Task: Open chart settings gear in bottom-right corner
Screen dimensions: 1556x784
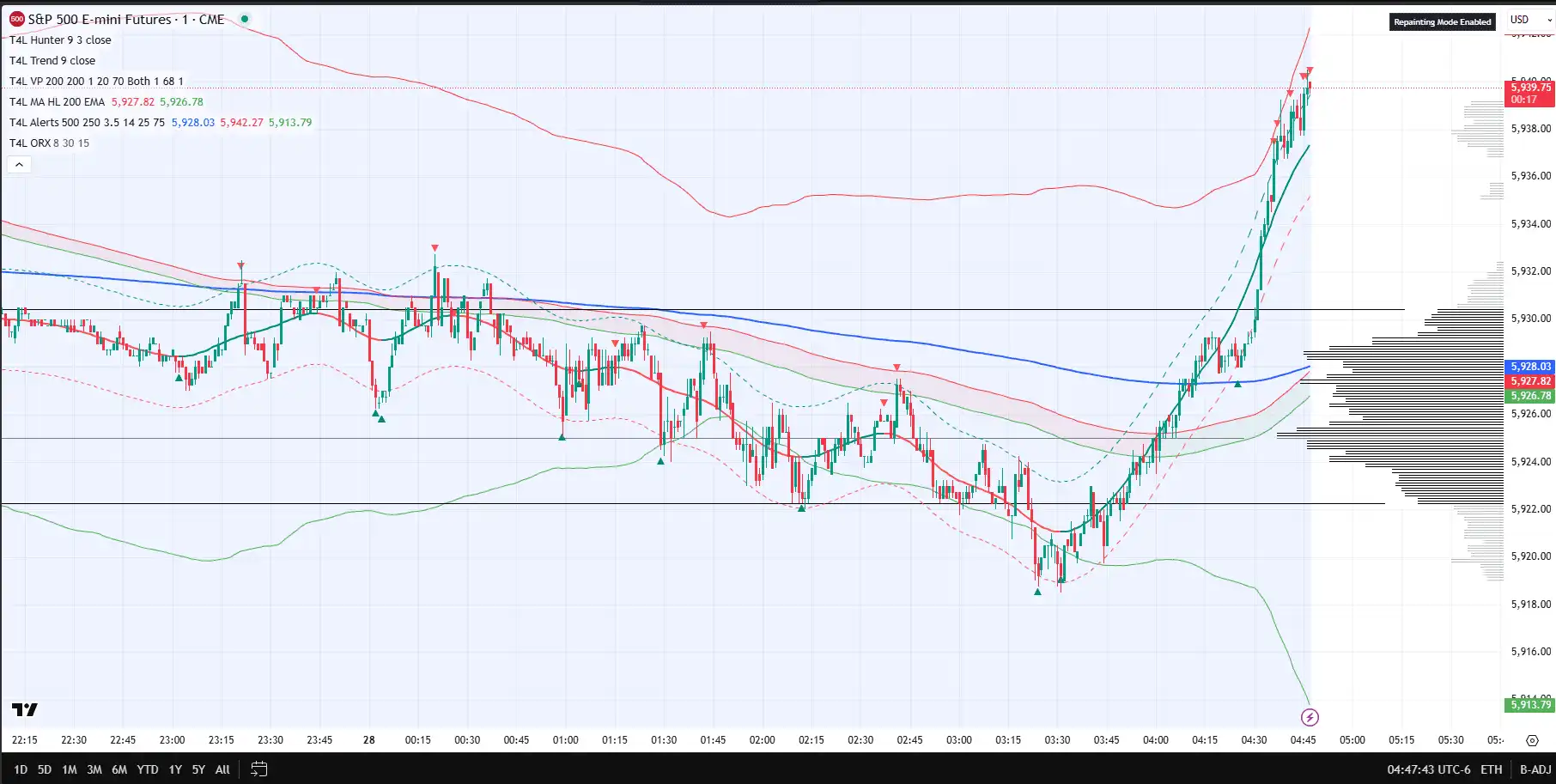Action: (x=1532, y=740)
